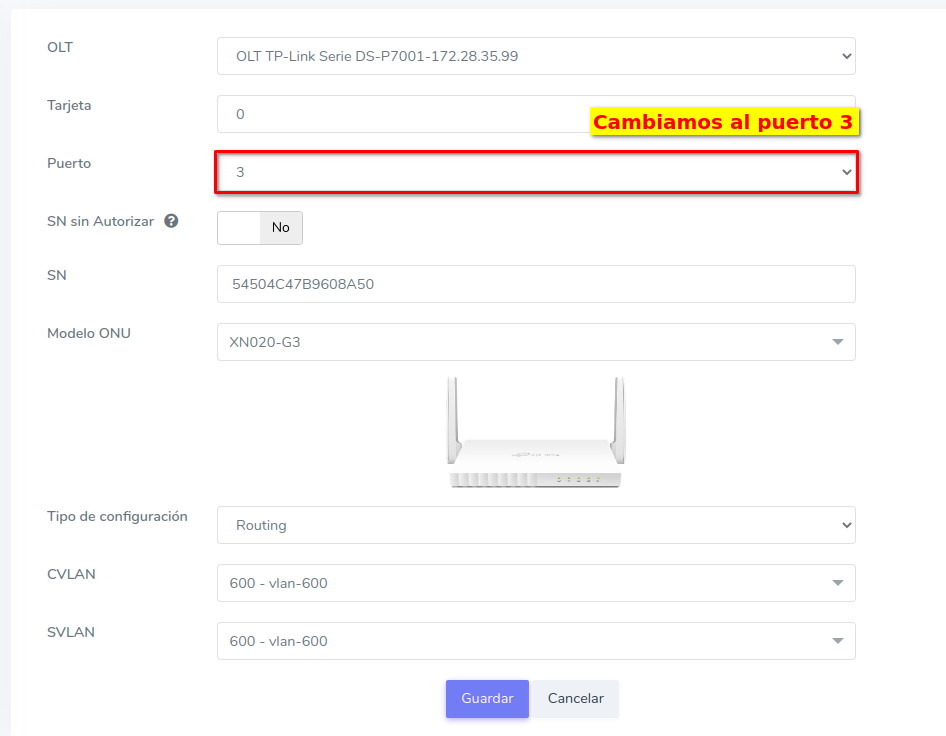Click the Guardar button
Screen dimensions: 946x736
[487, 699]
